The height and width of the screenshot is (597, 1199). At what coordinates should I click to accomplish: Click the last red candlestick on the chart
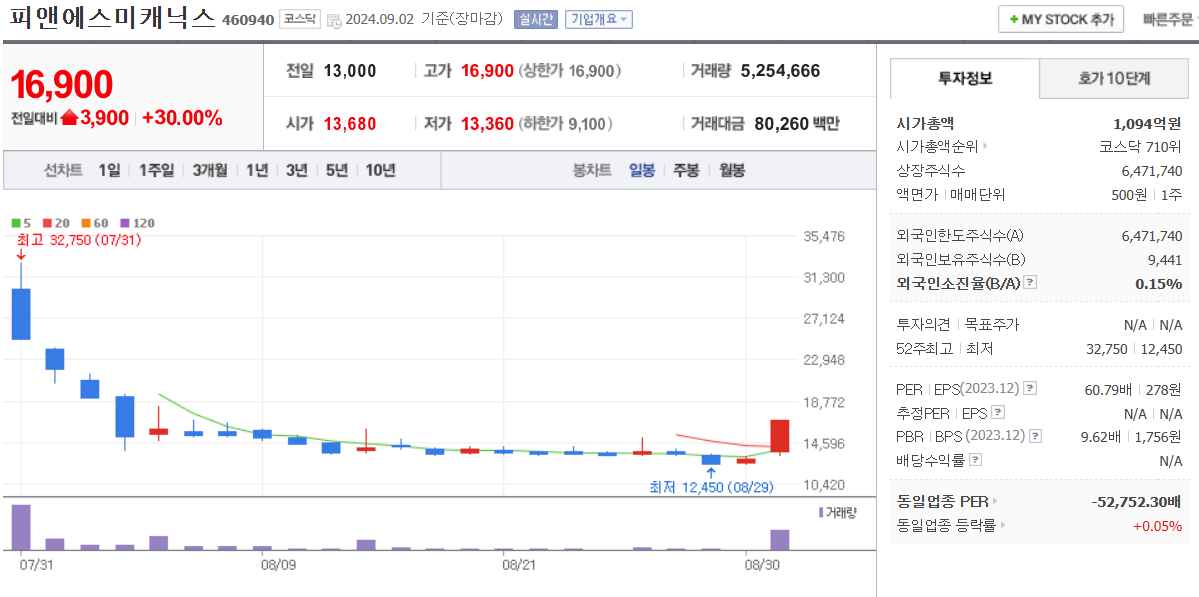click(779, 436)
